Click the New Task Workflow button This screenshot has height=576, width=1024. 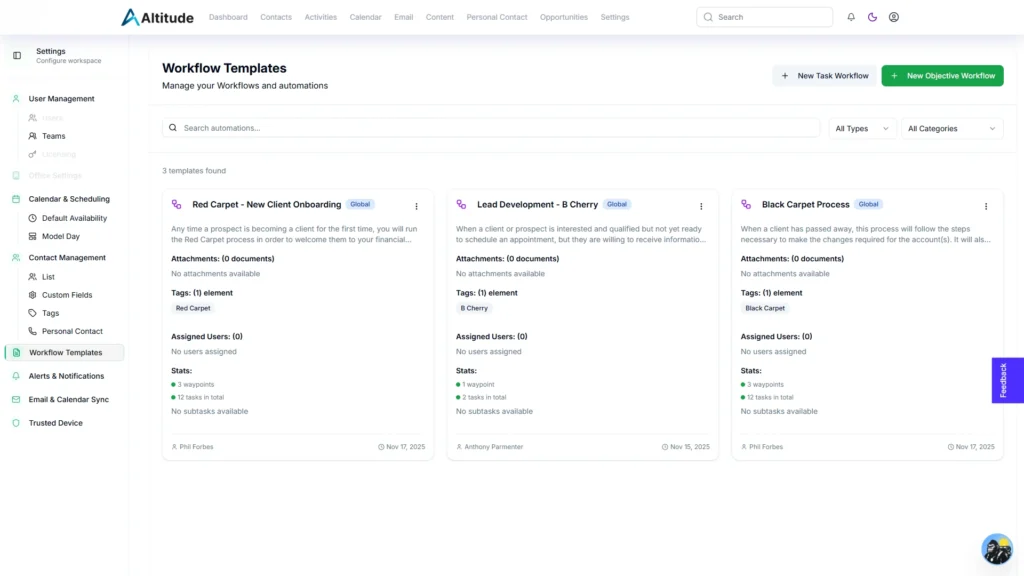[x=824, y=76]
